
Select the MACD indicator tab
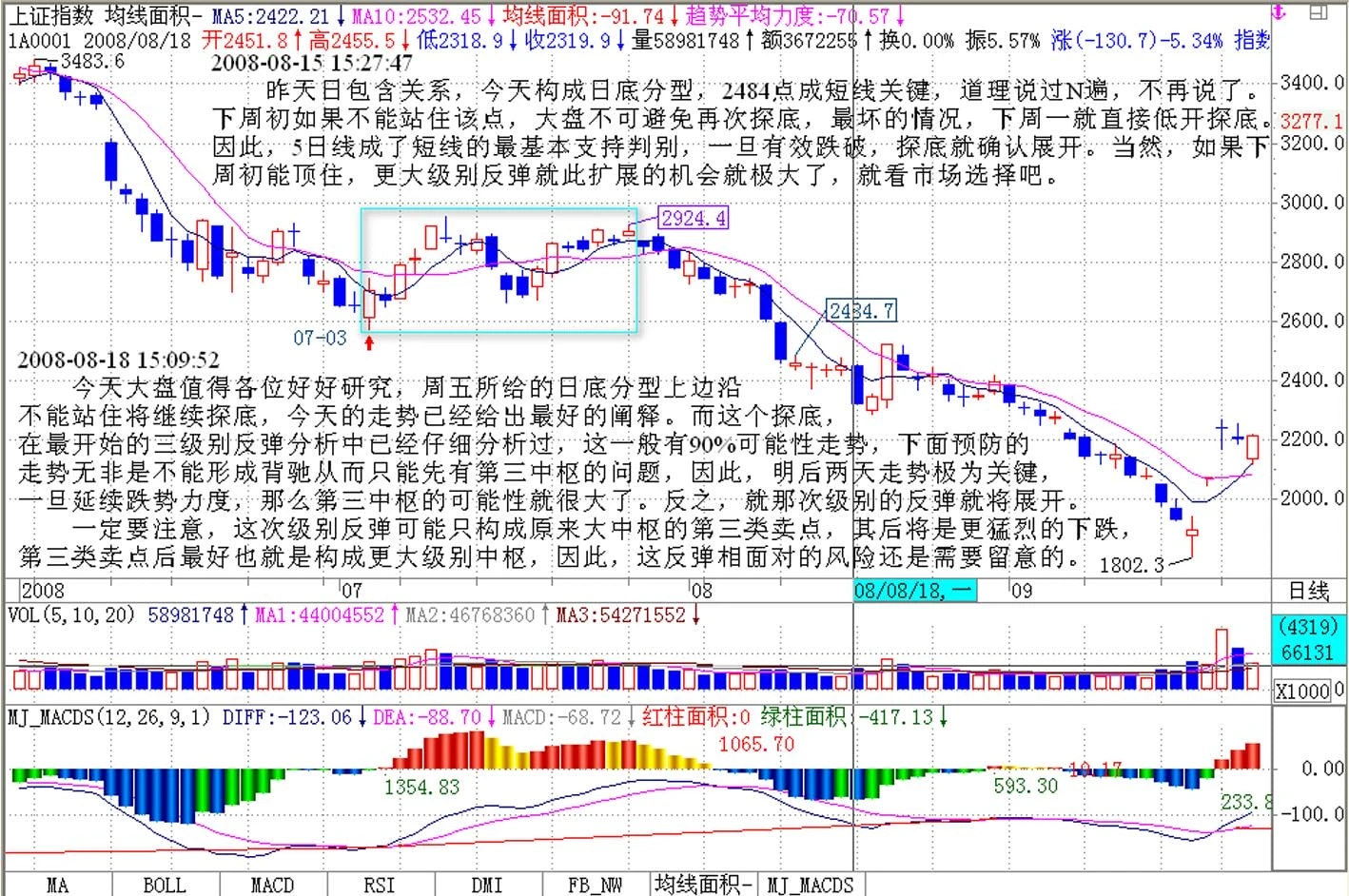[x=272, y=885]
